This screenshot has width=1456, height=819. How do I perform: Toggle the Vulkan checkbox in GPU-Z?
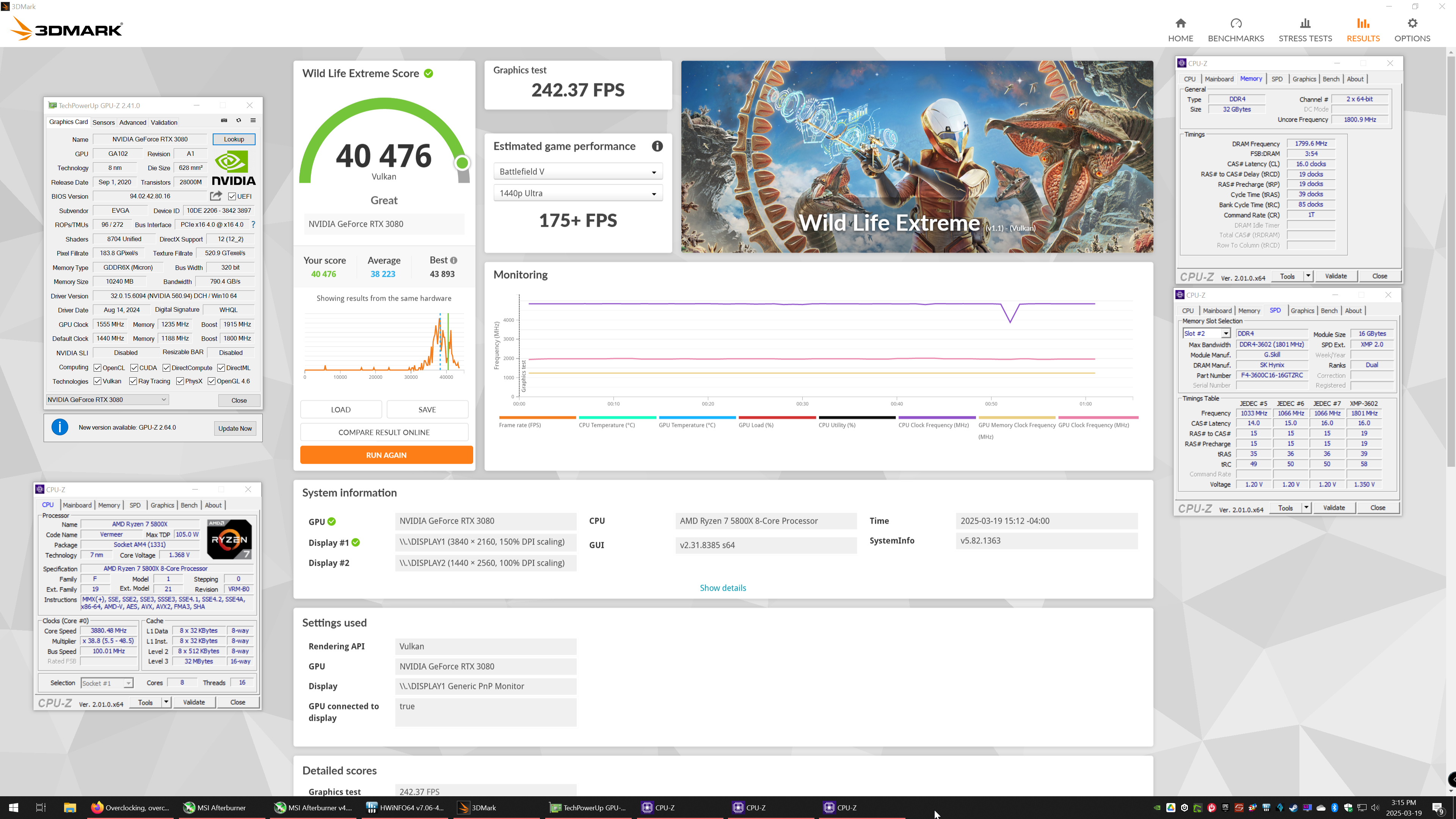click(x=97, y=381)
